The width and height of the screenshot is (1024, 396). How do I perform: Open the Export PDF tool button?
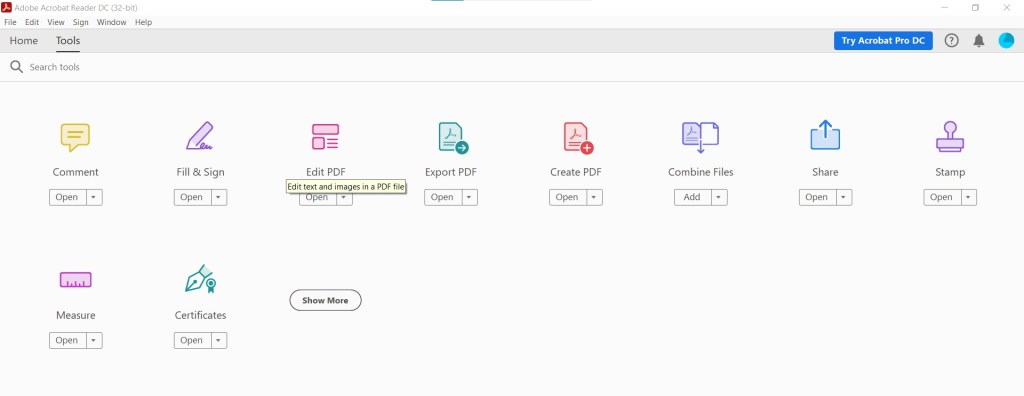(443, 197)
